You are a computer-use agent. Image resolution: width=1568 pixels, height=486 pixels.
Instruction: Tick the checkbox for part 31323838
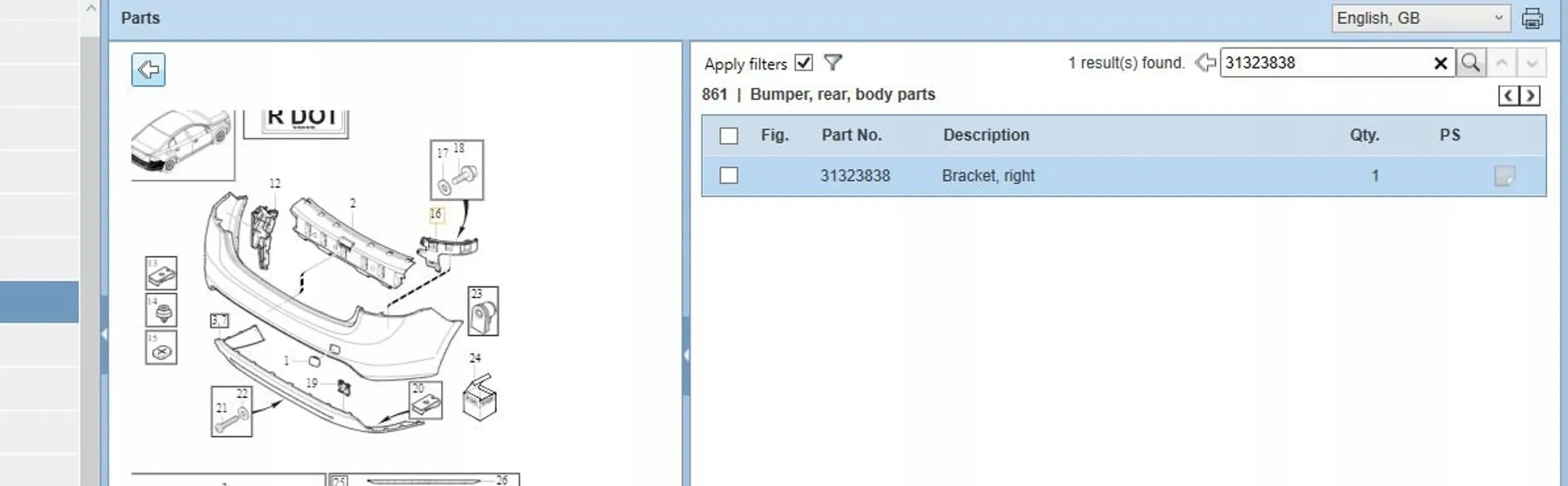(729, 176)
